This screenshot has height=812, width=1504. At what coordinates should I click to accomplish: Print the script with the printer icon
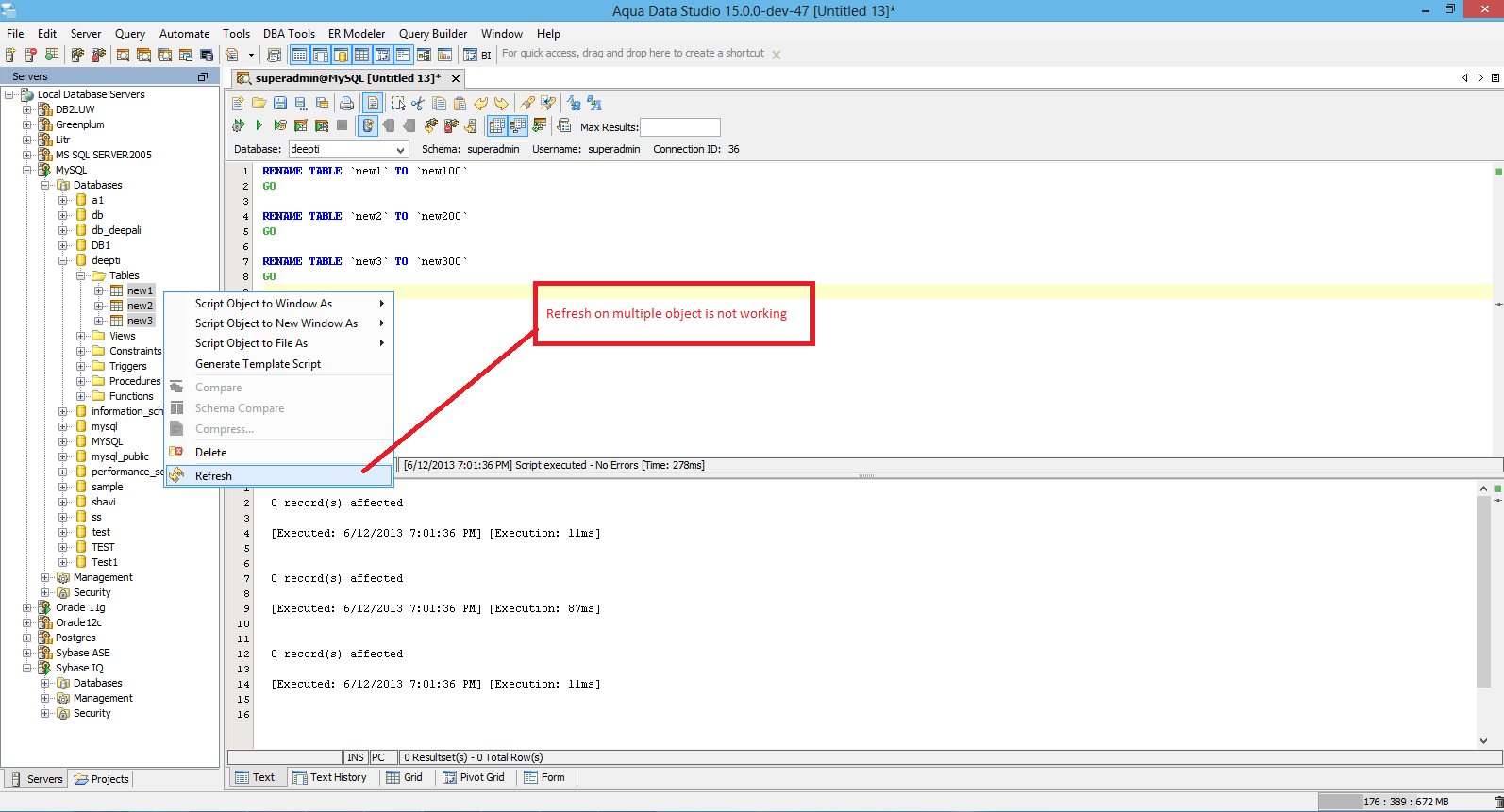click(x=346, y=103)
